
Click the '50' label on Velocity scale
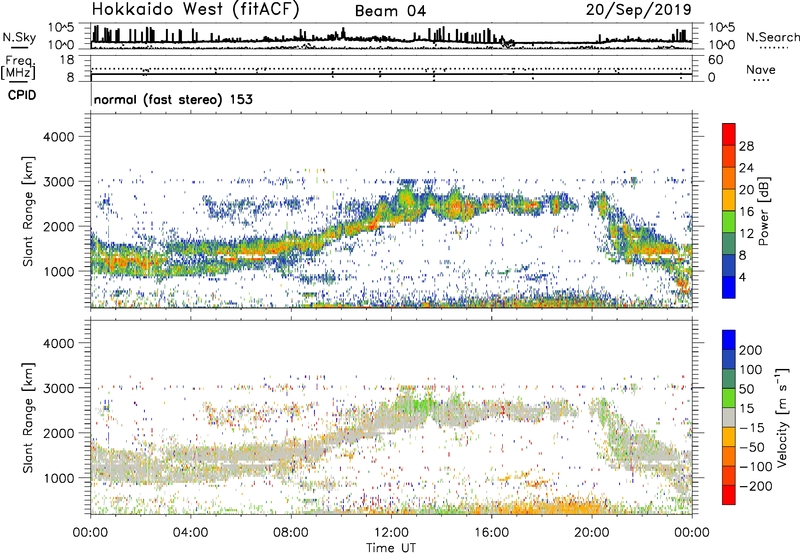(746, 389)
